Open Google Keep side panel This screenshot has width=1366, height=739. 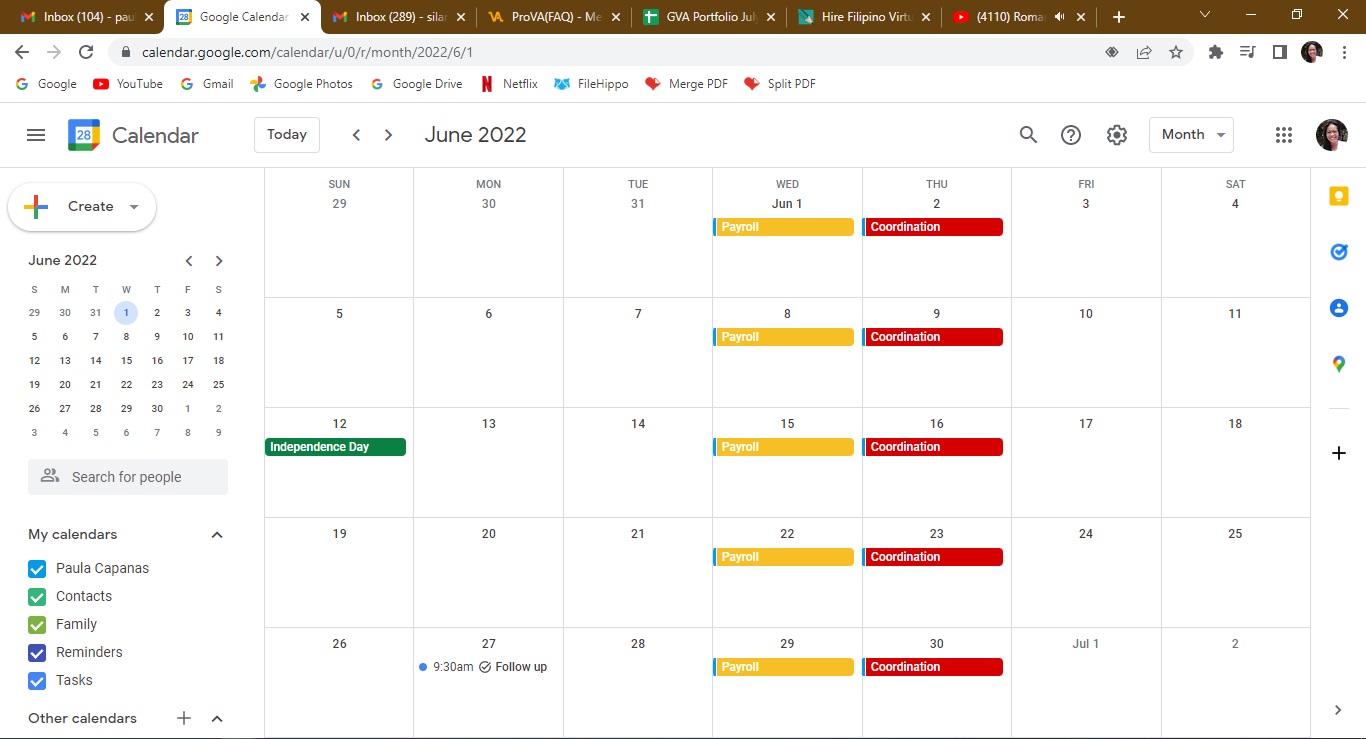tap(1339, 197)
